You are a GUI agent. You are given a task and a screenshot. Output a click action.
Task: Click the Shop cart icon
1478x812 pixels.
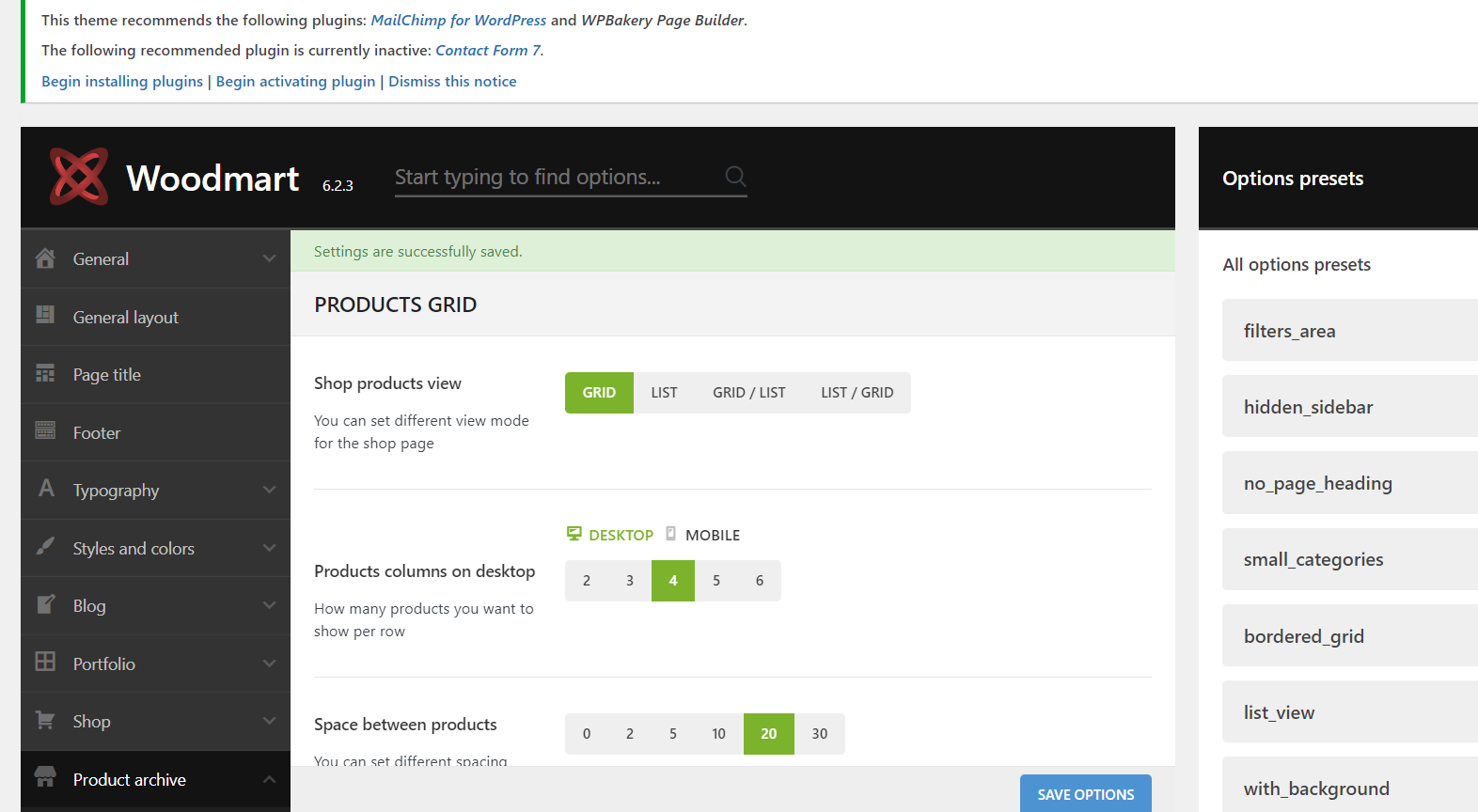(x=45, y=721)
